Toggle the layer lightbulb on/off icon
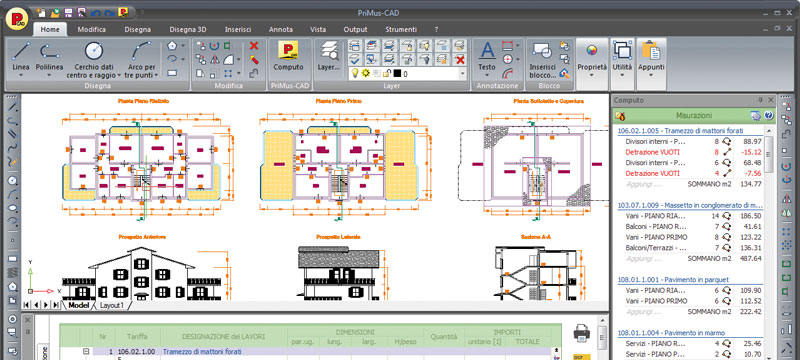 tap(355, 73)
